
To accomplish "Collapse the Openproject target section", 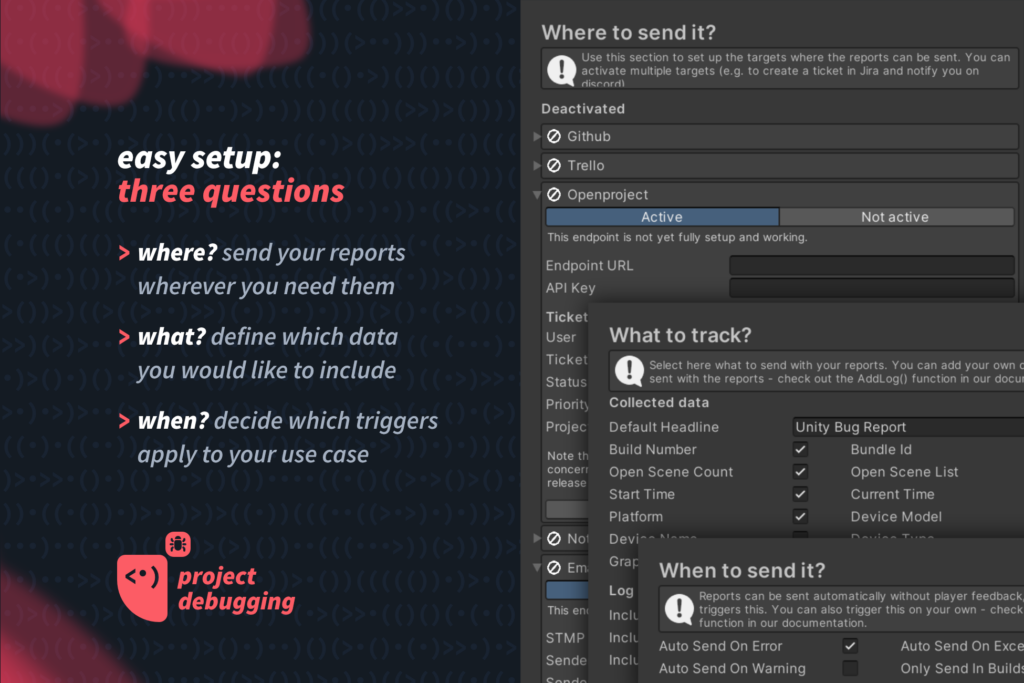I will 538,195.
